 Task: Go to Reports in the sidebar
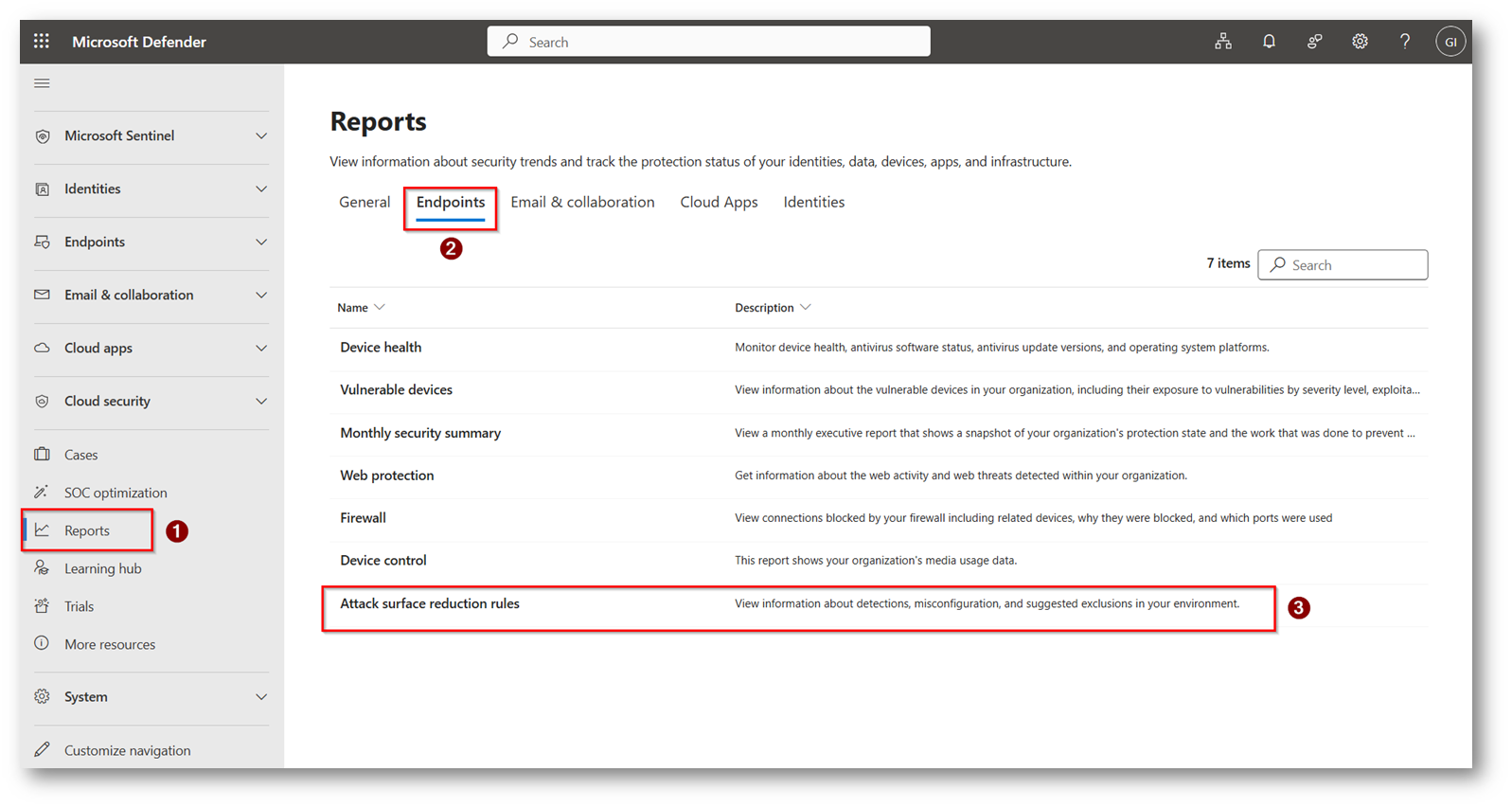click(x=87, y=530)
